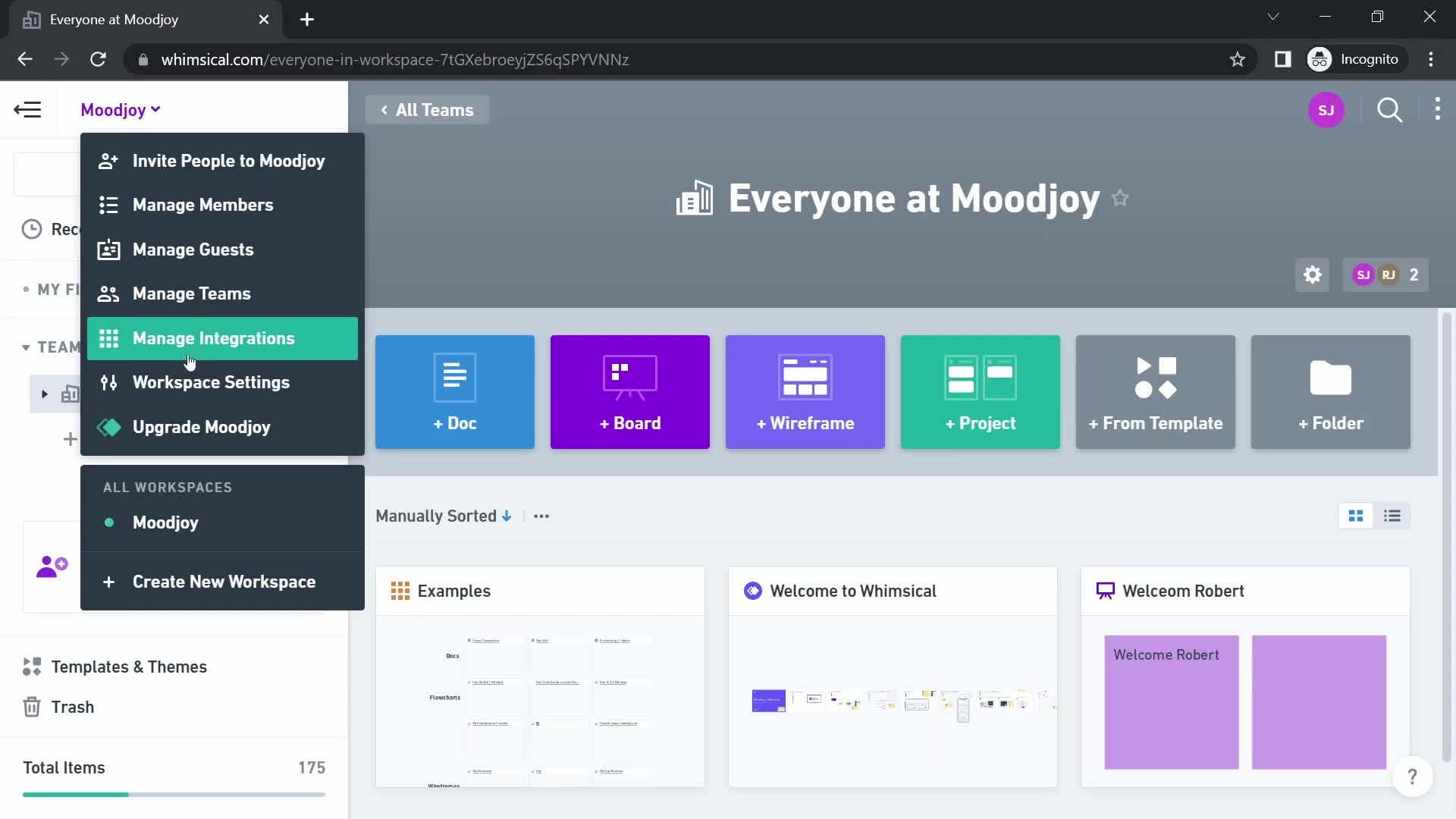Open the Examples folder card

(540, 676)
